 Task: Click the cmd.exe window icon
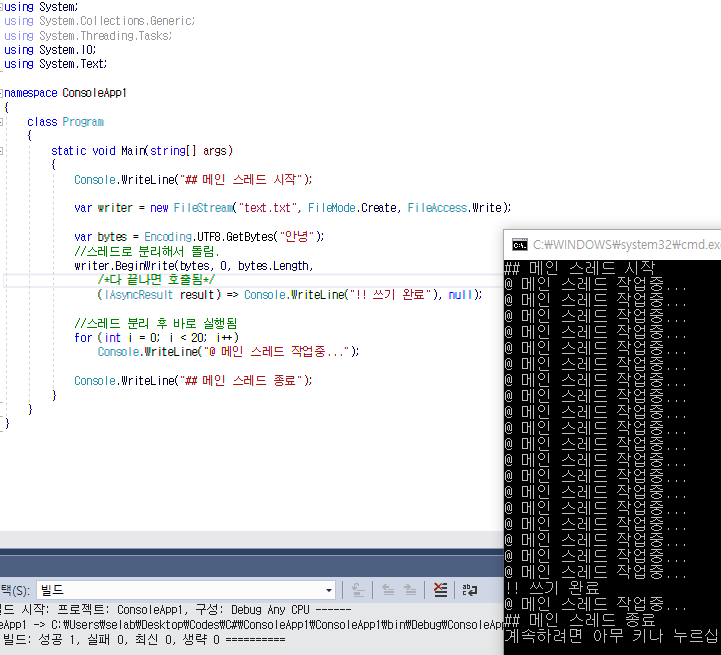[x=520, y=245]
